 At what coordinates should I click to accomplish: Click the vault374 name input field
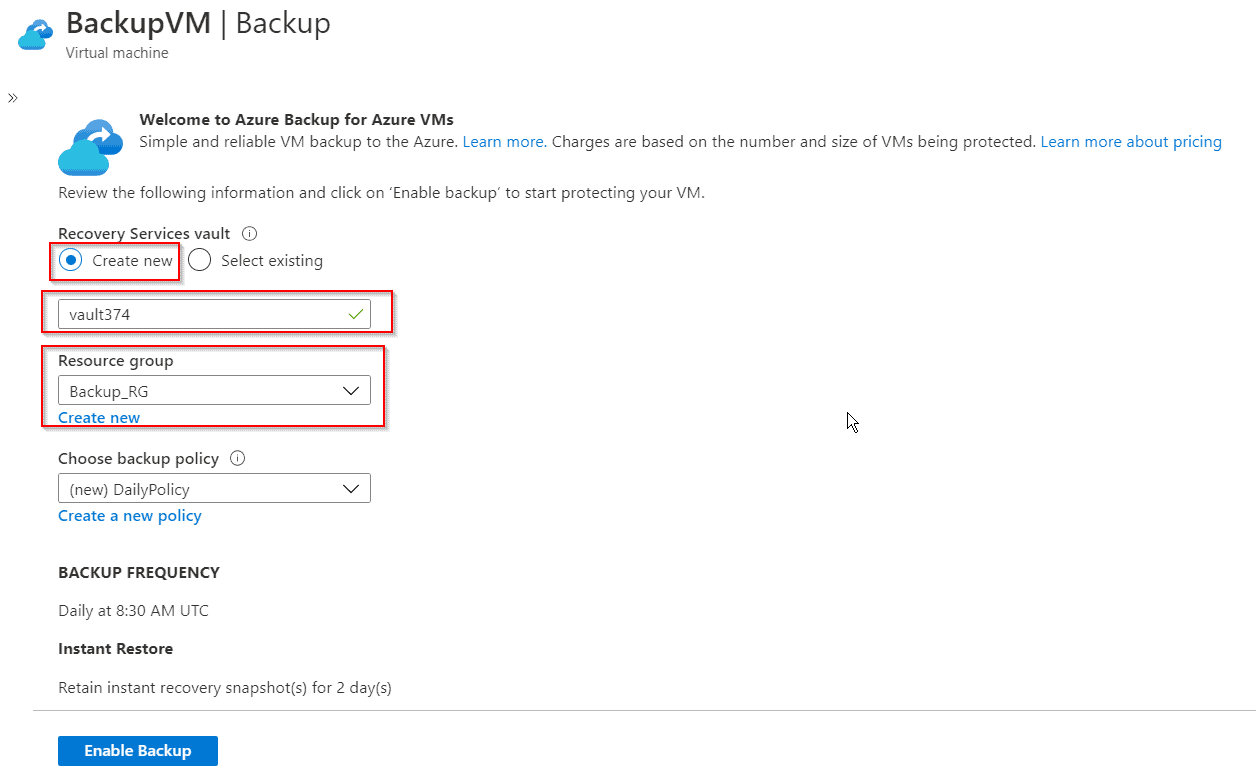click(x=200, y=314)
